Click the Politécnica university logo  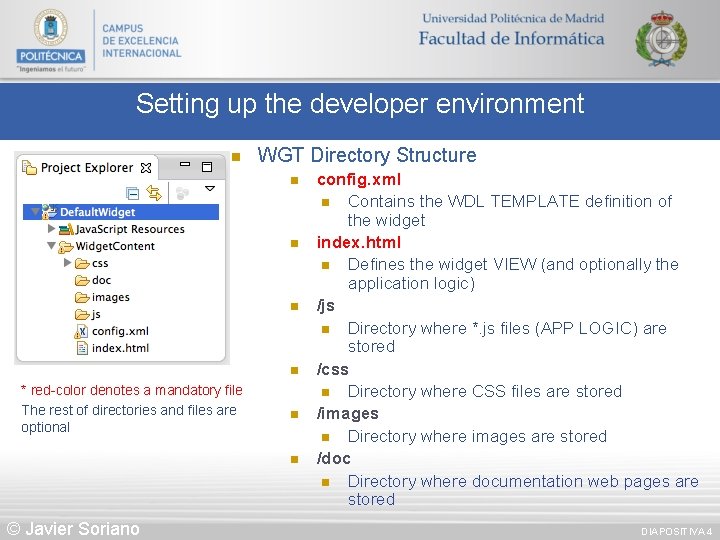coord(51,40)
